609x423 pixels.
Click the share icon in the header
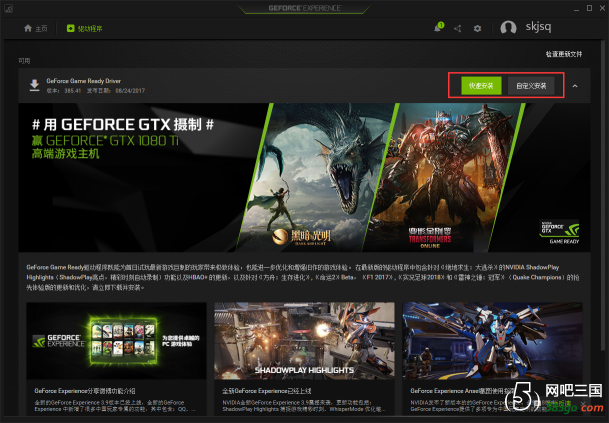tap(458, 28)
